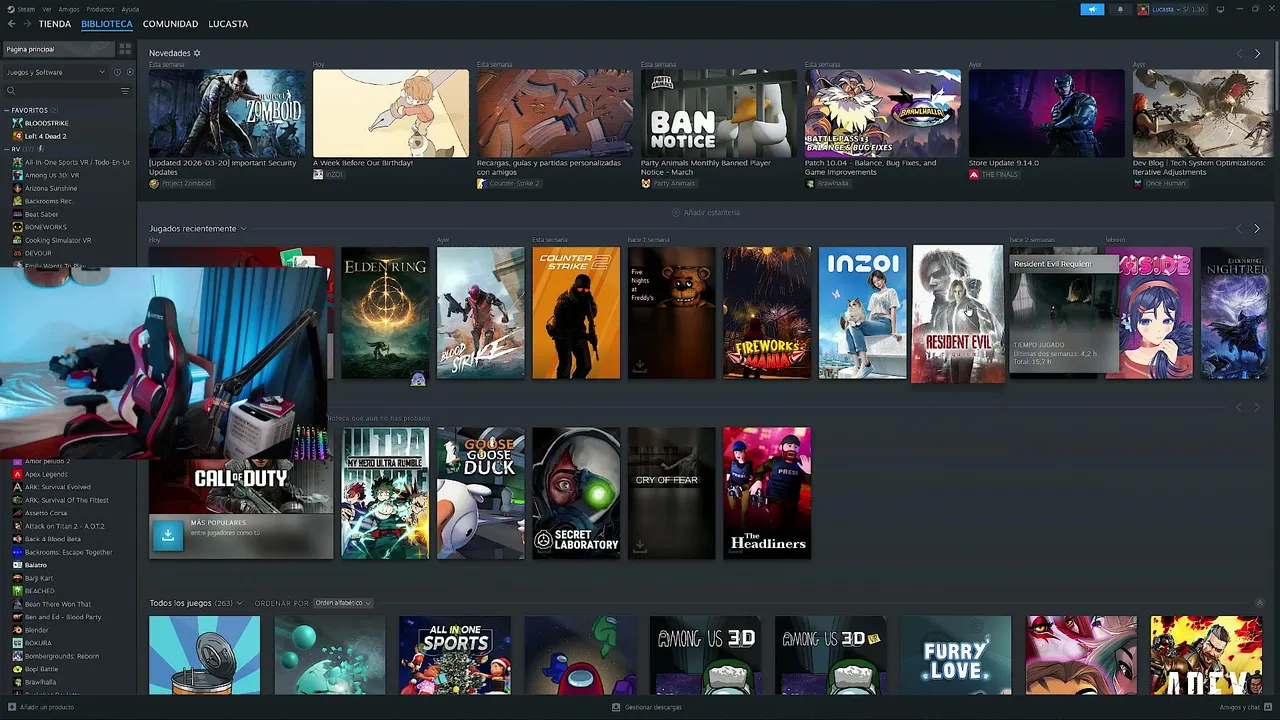Select the BIBLIOTECA tab
The width and height of the screenshot is (1280, 720).
pos(107,24)
